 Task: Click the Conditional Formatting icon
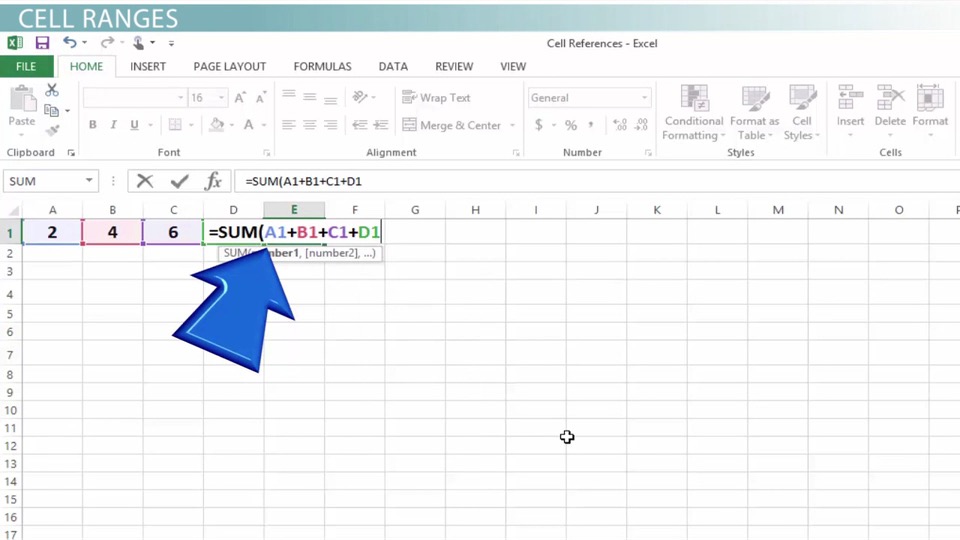pos(693,112)
